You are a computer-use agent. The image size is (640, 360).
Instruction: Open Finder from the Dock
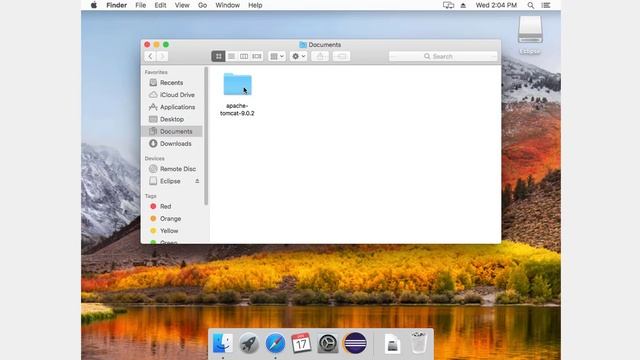[x=223, y=343]
